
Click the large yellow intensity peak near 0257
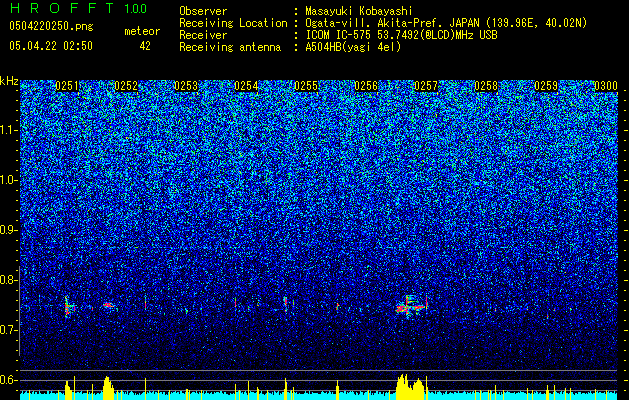click(x=412, y=386)
